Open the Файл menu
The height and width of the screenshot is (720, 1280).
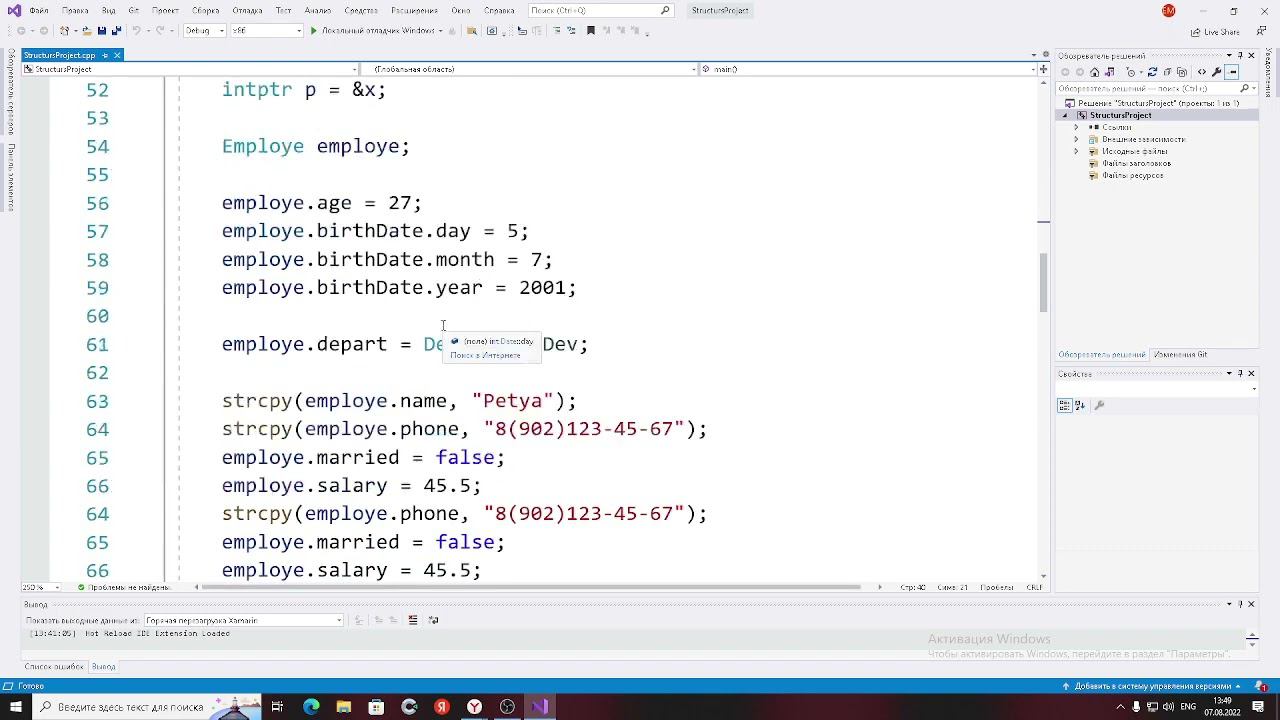[39, 10]
